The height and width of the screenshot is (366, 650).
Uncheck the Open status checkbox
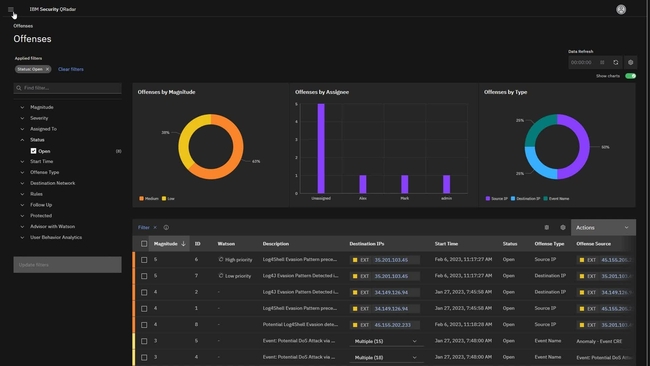34,151
